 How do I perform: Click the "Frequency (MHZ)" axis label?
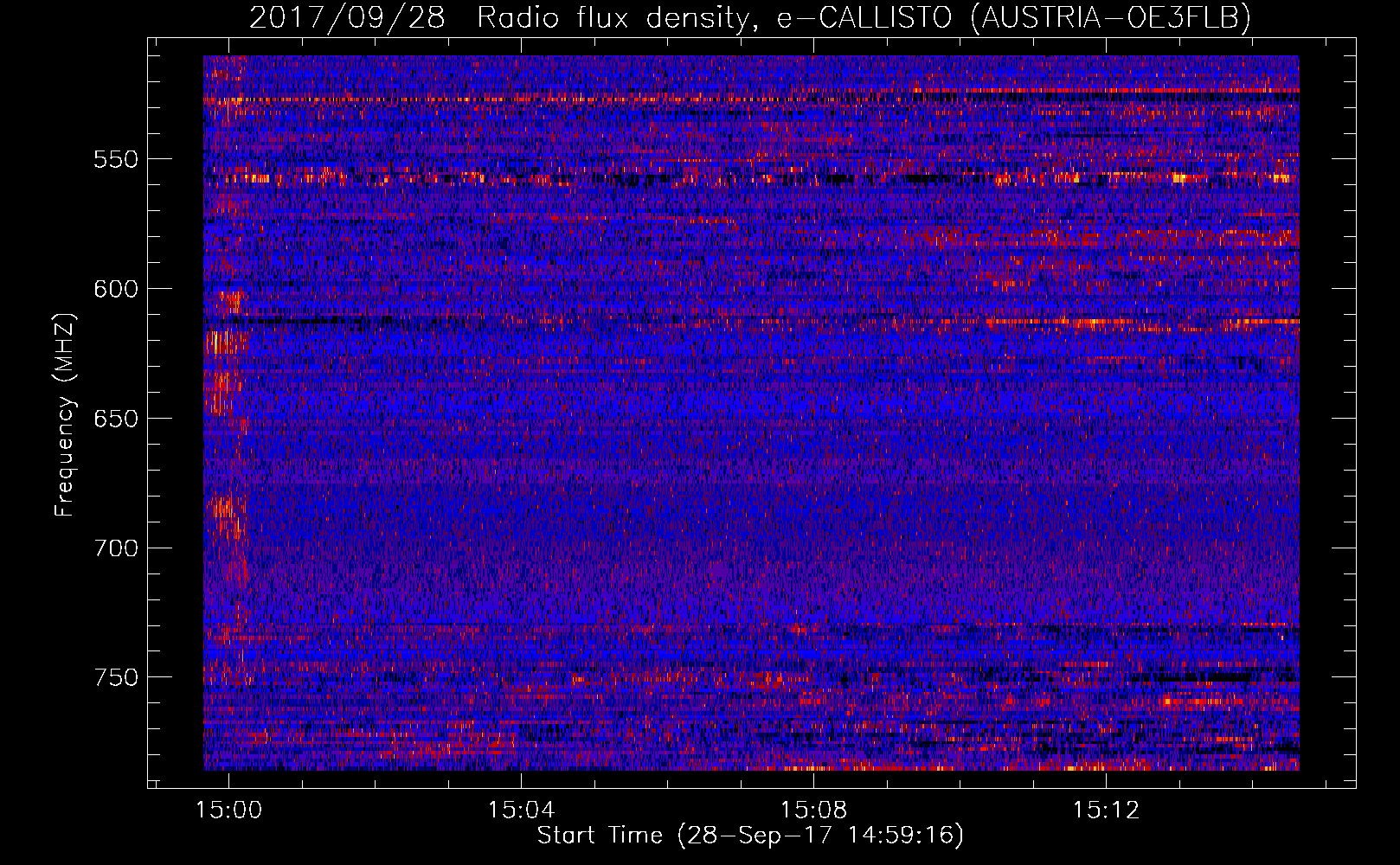tap(65, 414)
